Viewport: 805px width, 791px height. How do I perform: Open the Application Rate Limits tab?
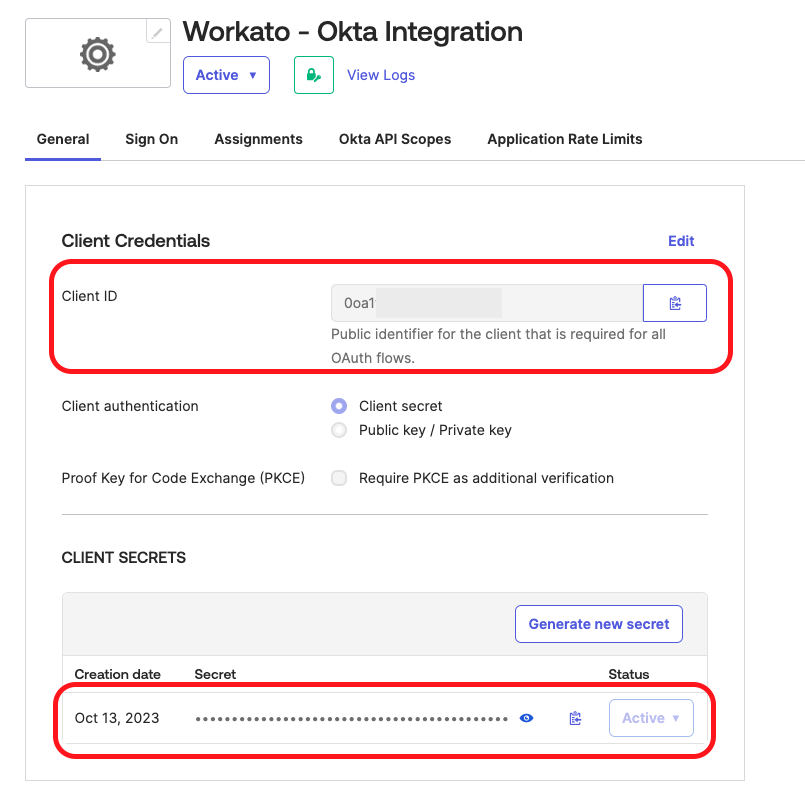(x=564, y=139)
